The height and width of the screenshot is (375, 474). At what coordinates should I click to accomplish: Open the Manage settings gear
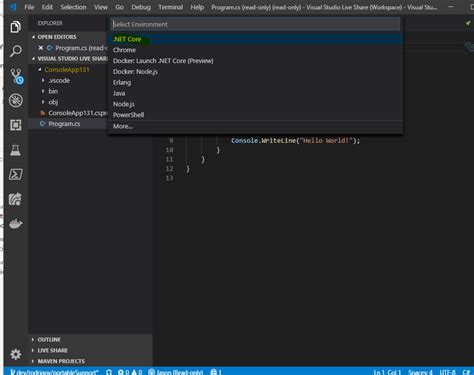point(15,354)
